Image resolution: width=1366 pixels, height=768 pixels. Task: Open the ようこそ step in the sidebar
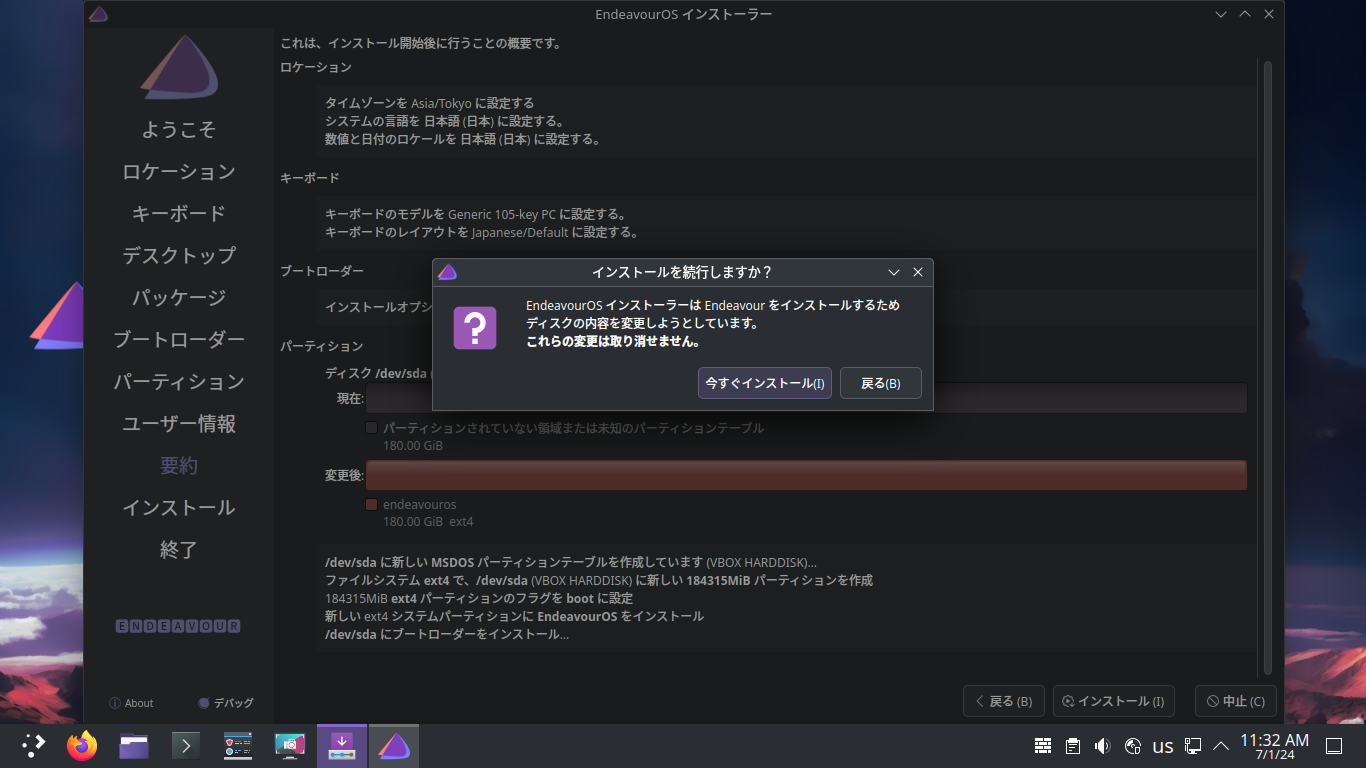click(x=179, y=130)
